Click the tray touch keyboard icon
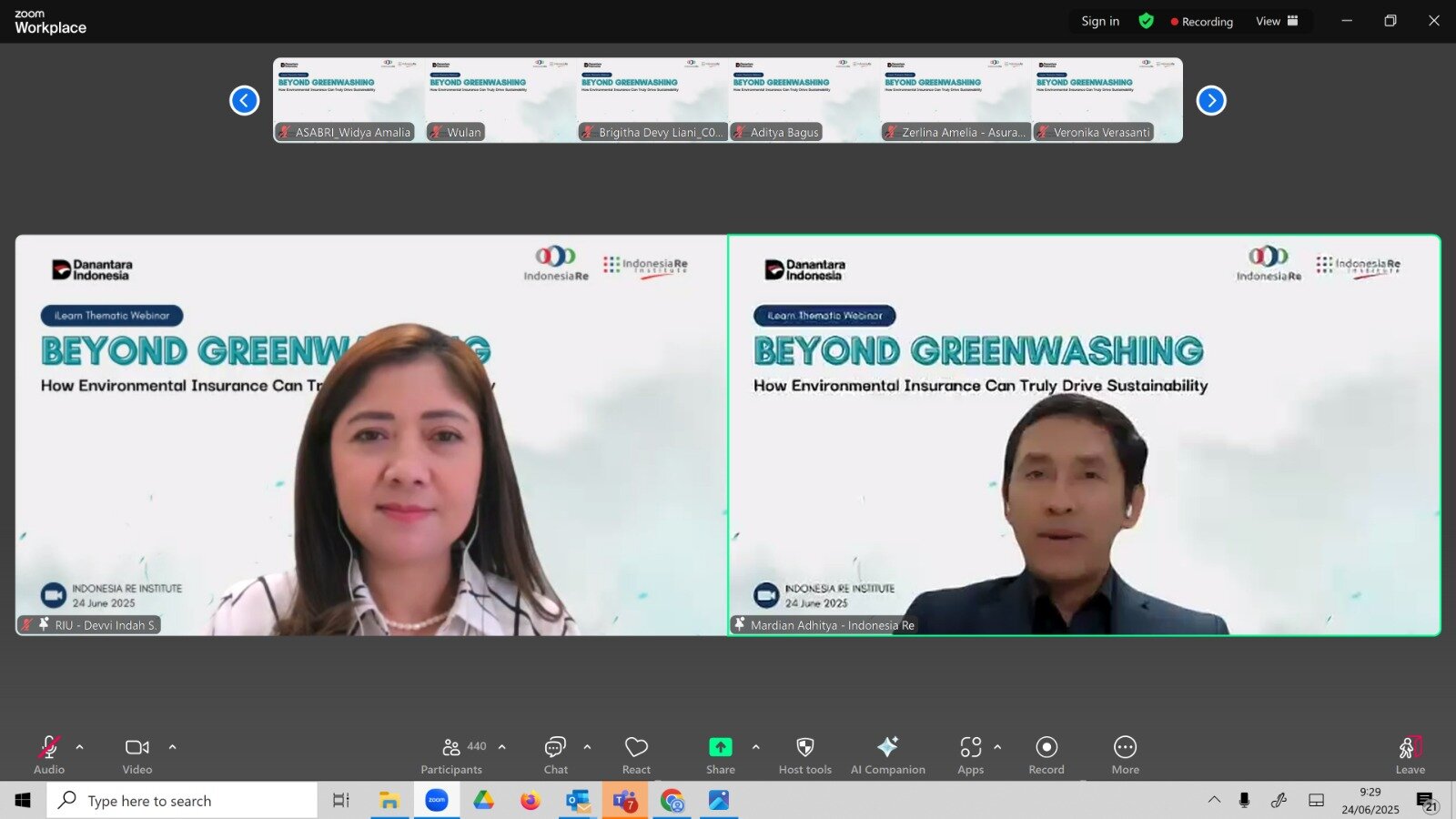This screenshot has height=819, width=1456. (x=1316, y=800)
